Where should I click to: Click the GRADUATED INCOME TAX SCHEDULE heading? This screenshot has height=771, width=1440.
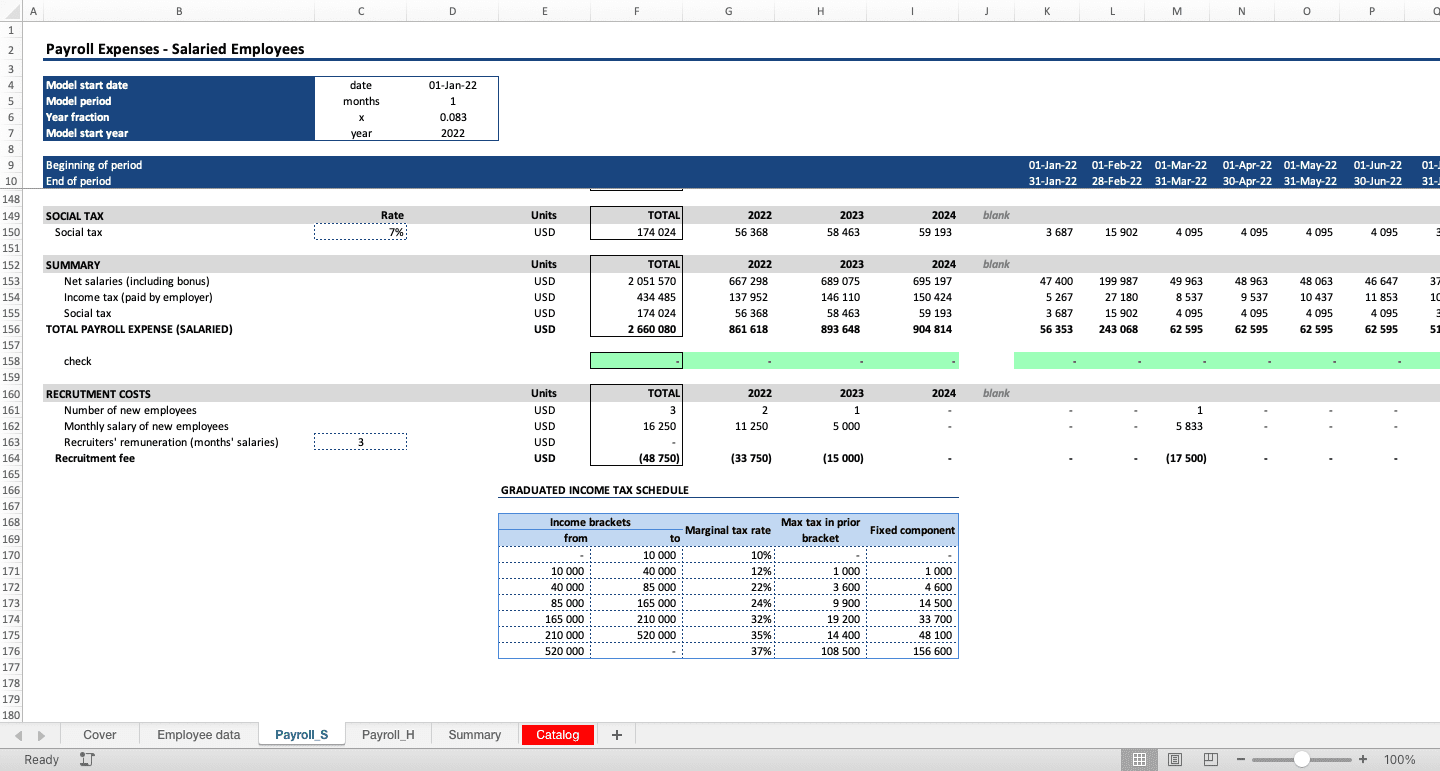pos(594,490)
